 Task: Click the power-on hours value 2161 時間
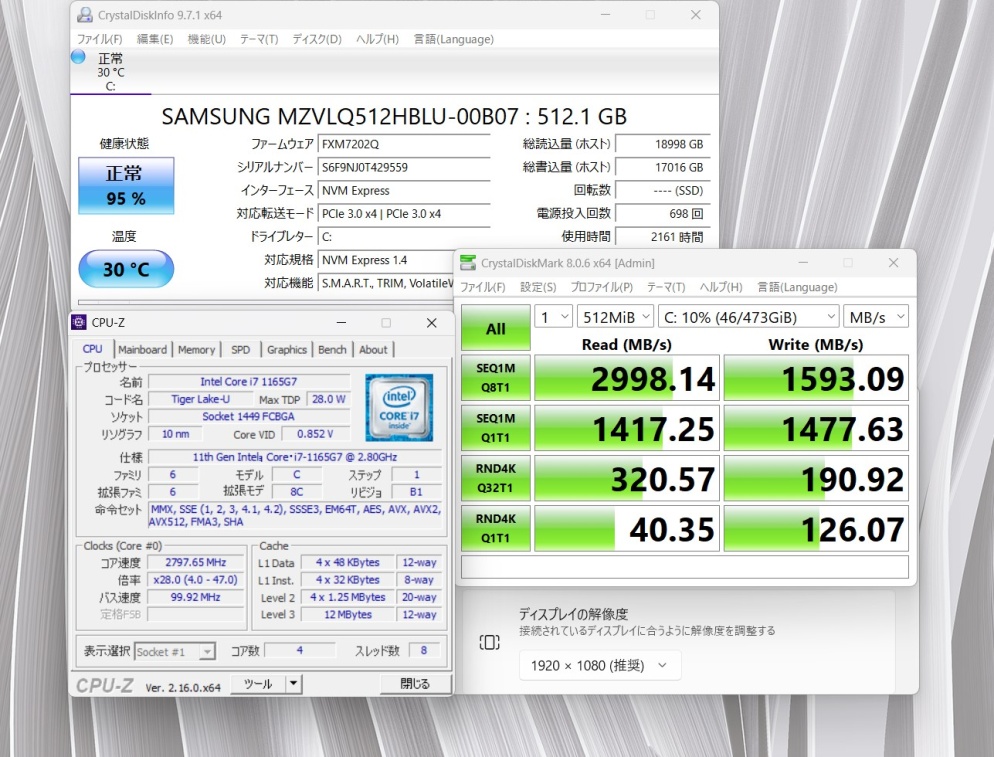[x=662, y=237]
